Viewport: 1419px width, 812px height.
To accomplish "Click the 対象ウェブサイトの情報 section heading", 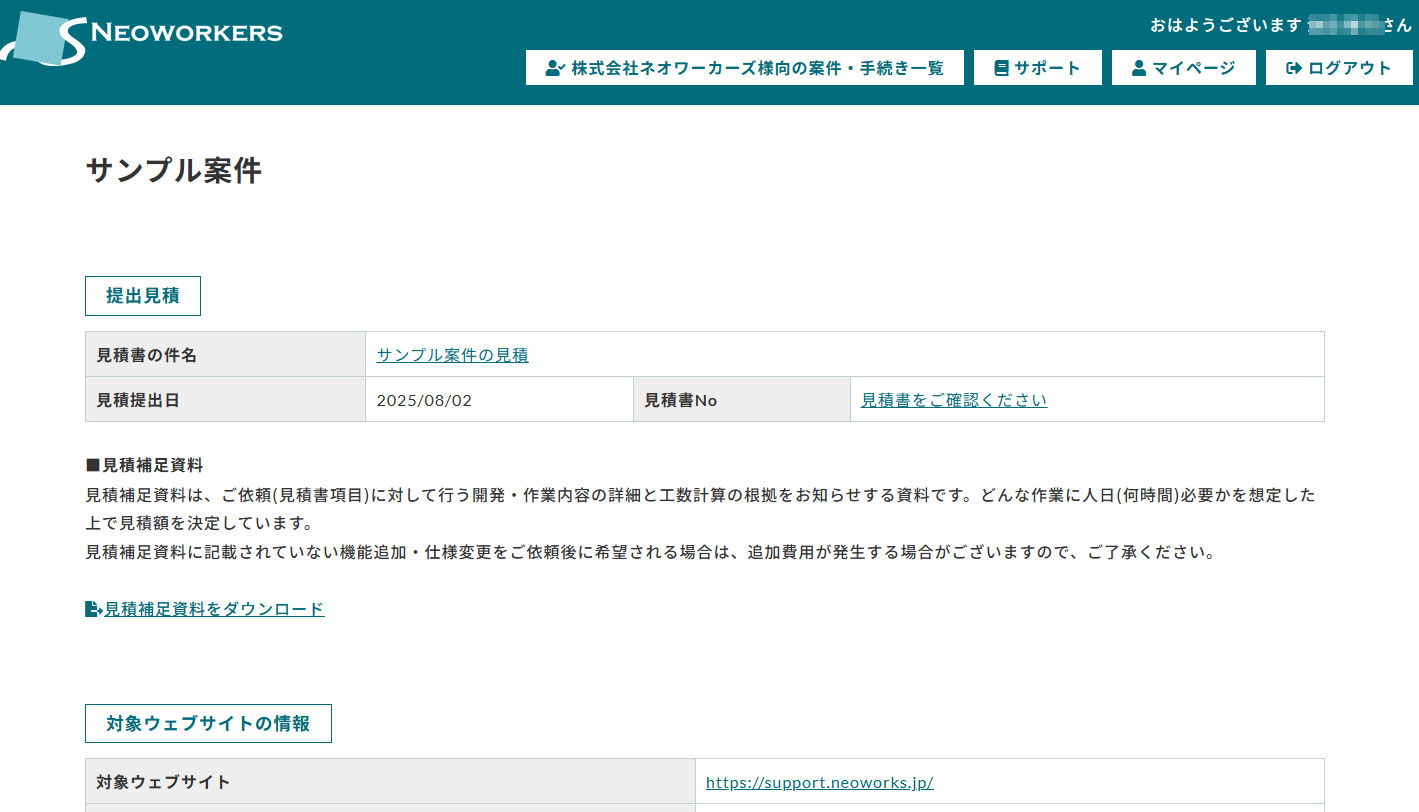I will 208,724.
